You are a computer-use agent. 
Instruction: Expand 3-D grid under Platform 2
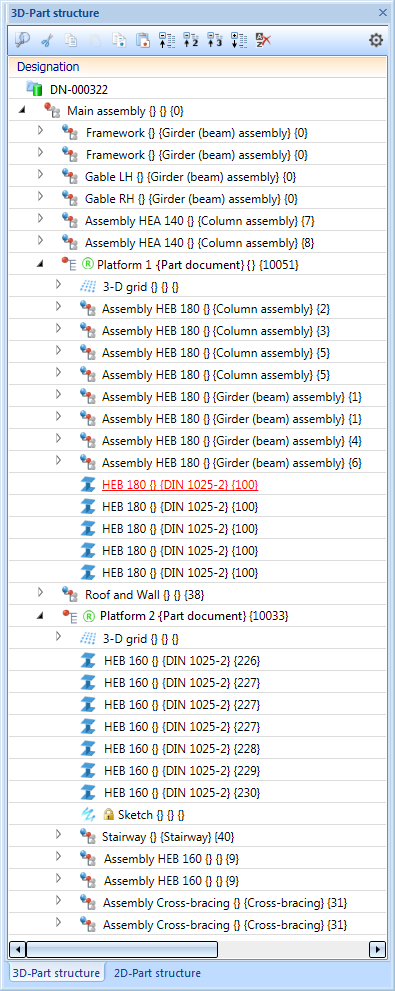coord(59,635)
